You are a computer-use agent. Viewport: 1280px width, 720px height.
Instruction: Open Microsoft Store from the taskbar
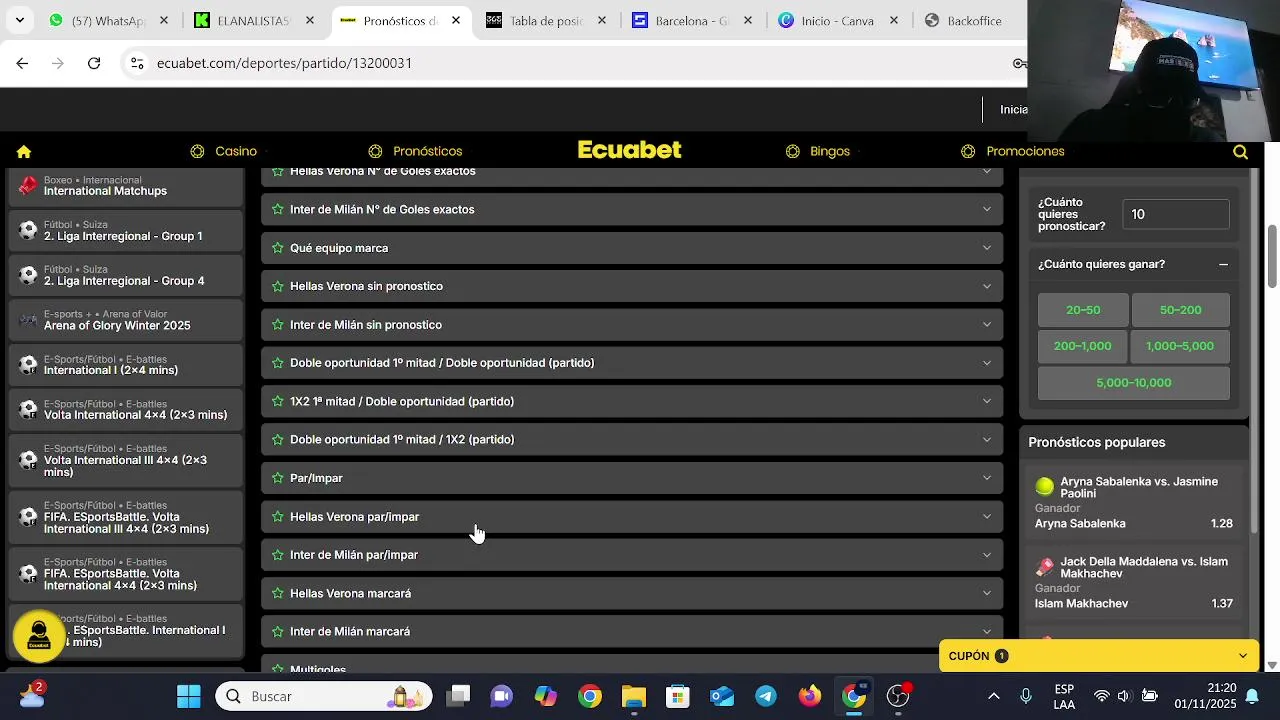678,696
